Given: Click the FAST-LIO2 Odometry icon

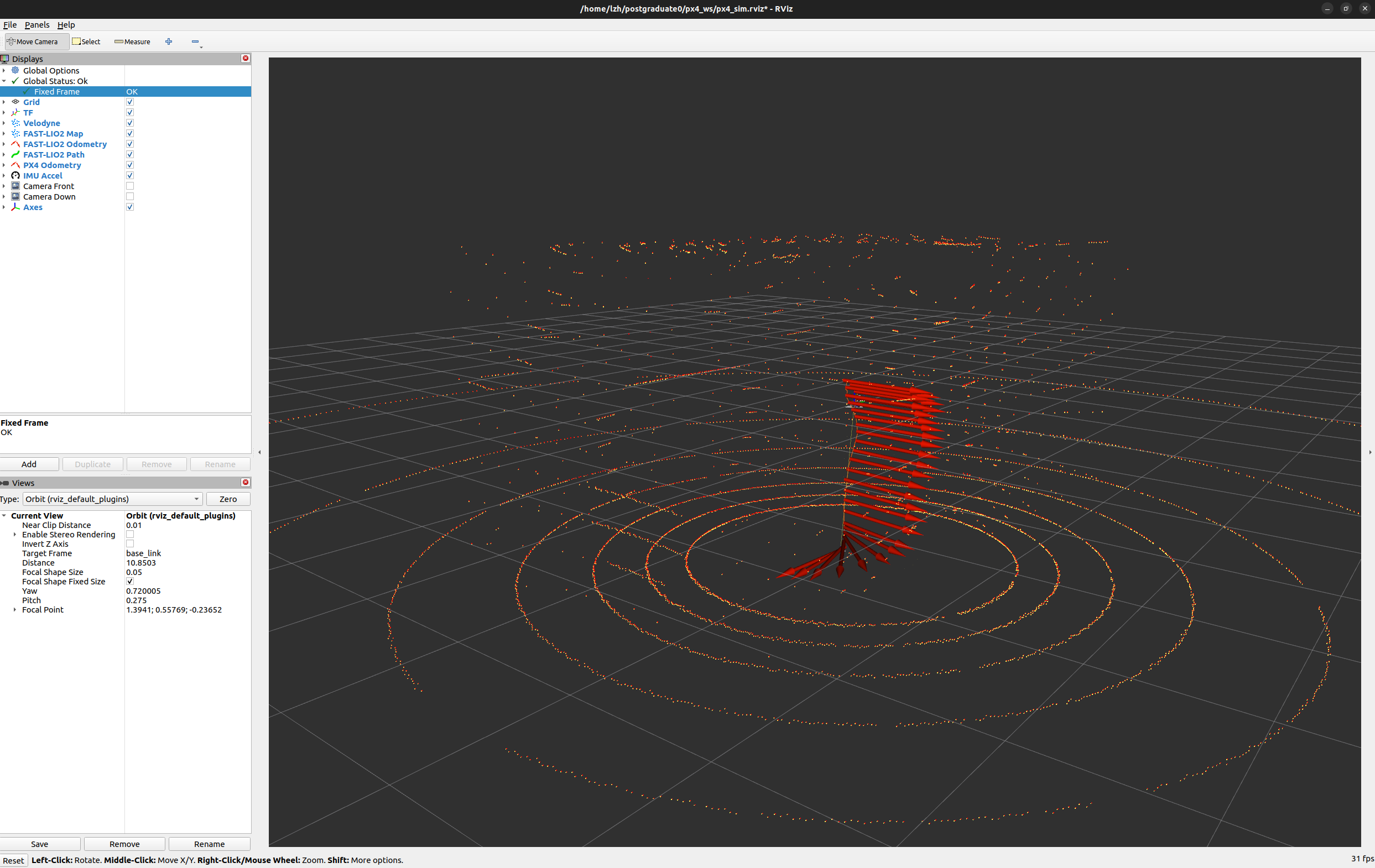Looking at the screenshot, I should click(x=15, y=144).
